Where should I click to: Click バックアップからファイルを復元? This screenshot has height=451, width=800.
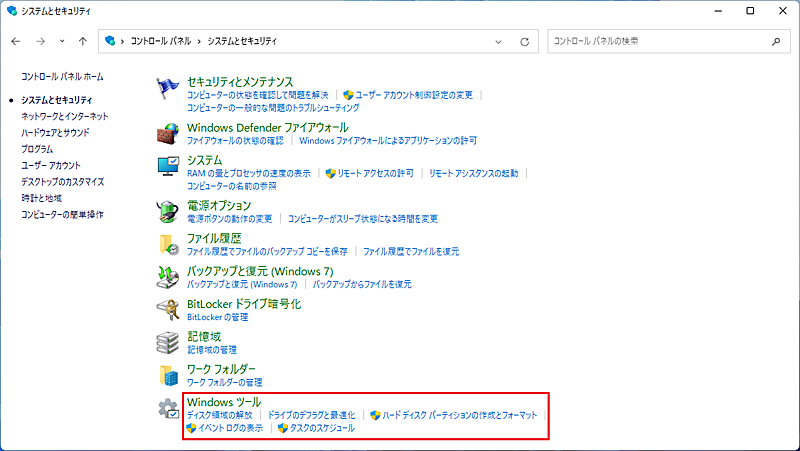(x=362, y=284)
